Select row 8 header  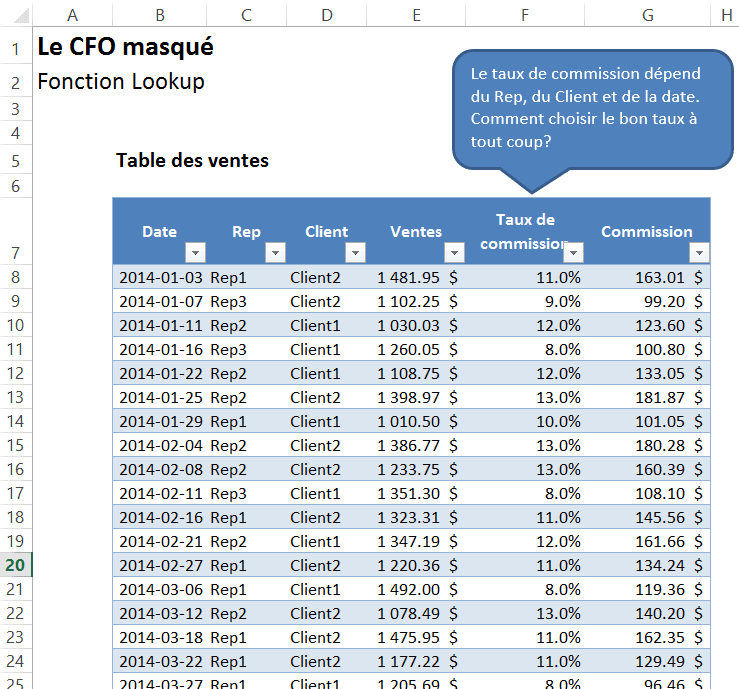pos(16,277)
